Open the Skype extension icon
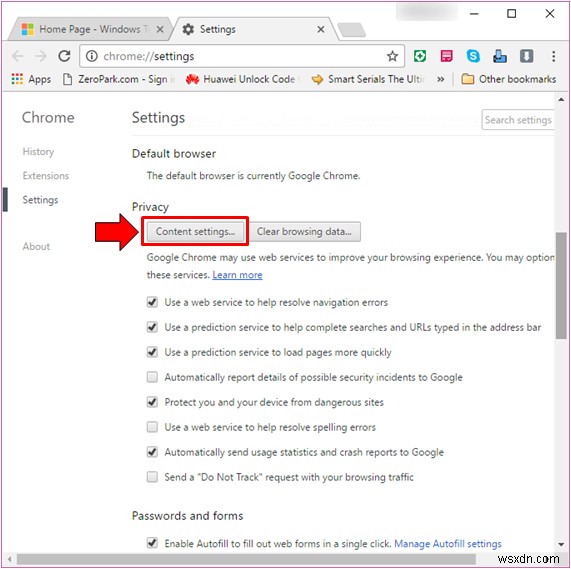 click(473, 56)
